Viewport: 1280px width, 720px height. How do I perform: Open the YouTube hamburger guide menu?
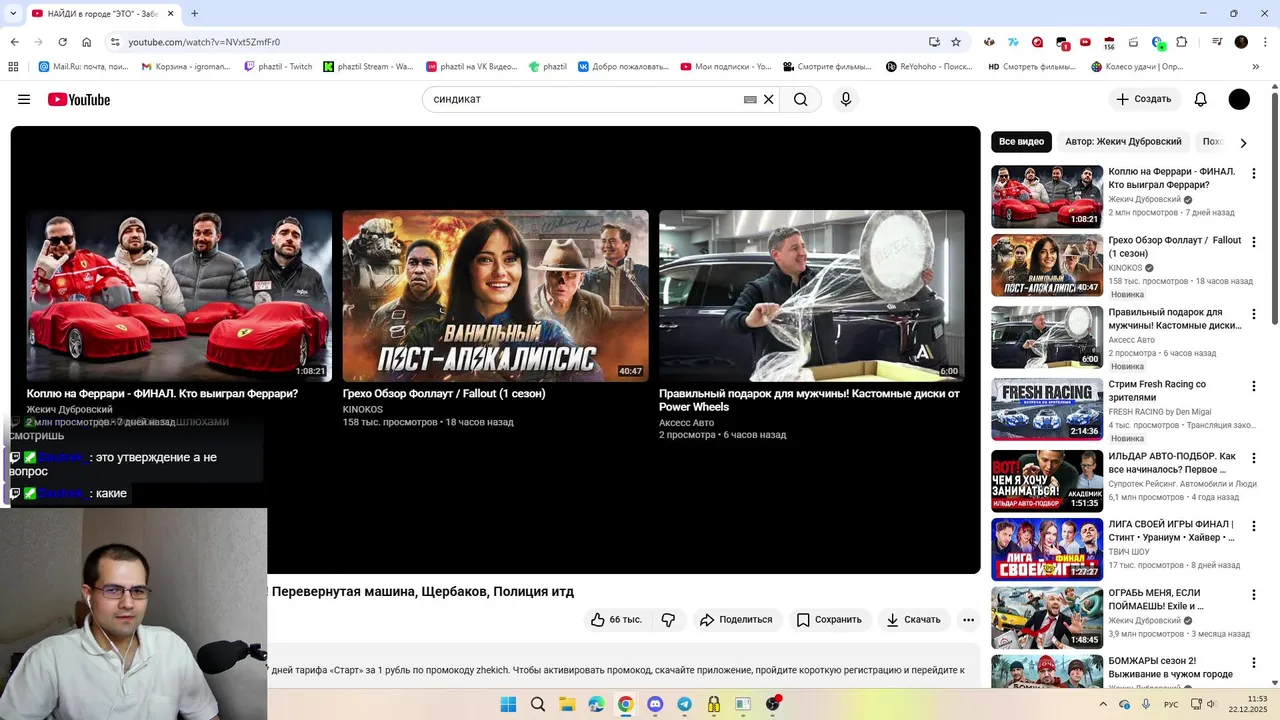[24, 99]
